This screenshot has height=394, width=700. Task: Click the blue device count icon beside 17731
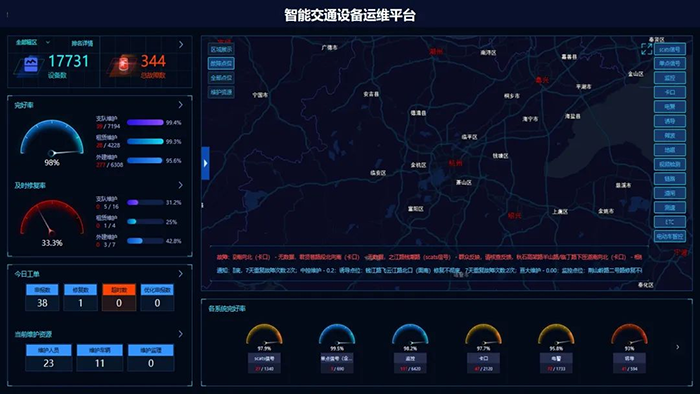30,65
